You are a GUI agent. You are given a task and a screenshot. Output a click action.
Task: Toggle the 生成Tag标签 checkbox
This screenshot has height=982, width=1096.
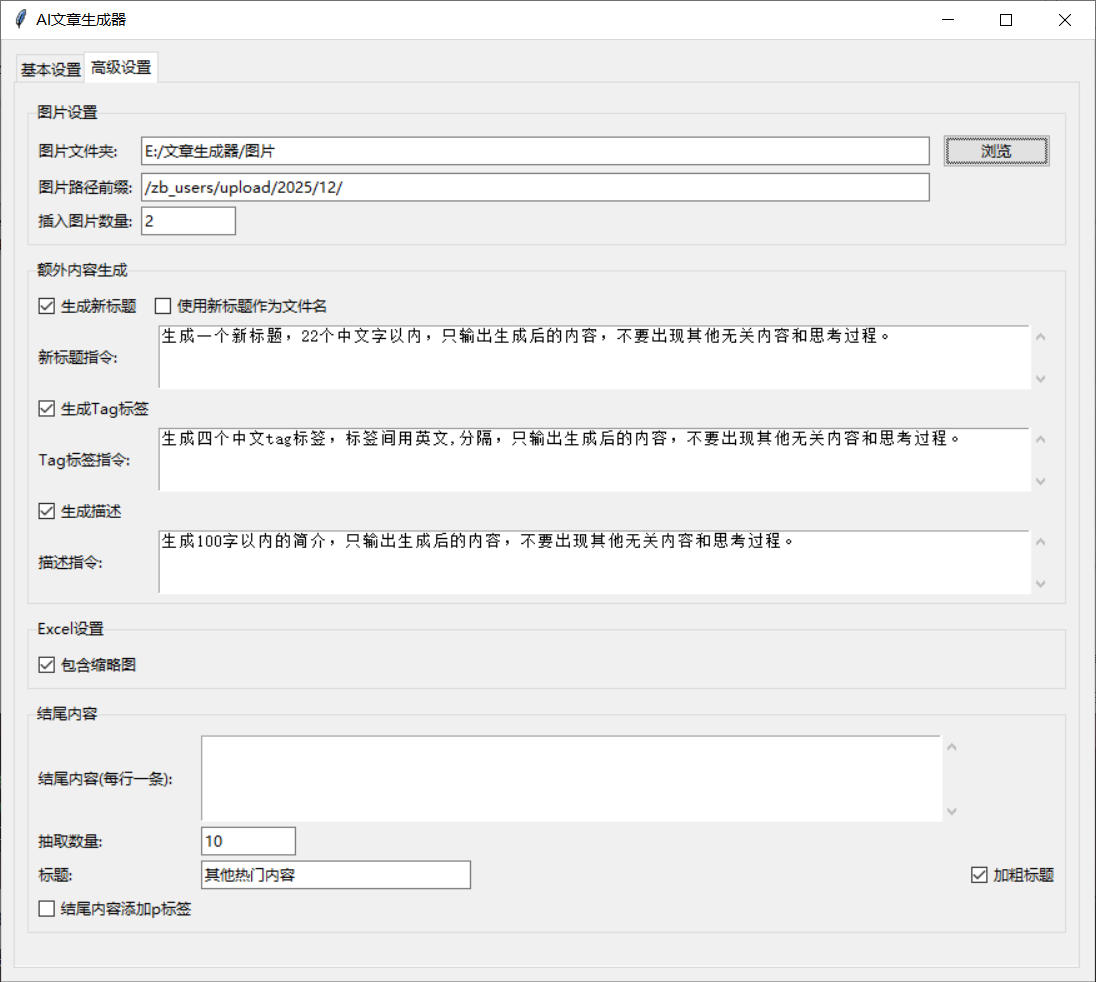coord(46,408)
